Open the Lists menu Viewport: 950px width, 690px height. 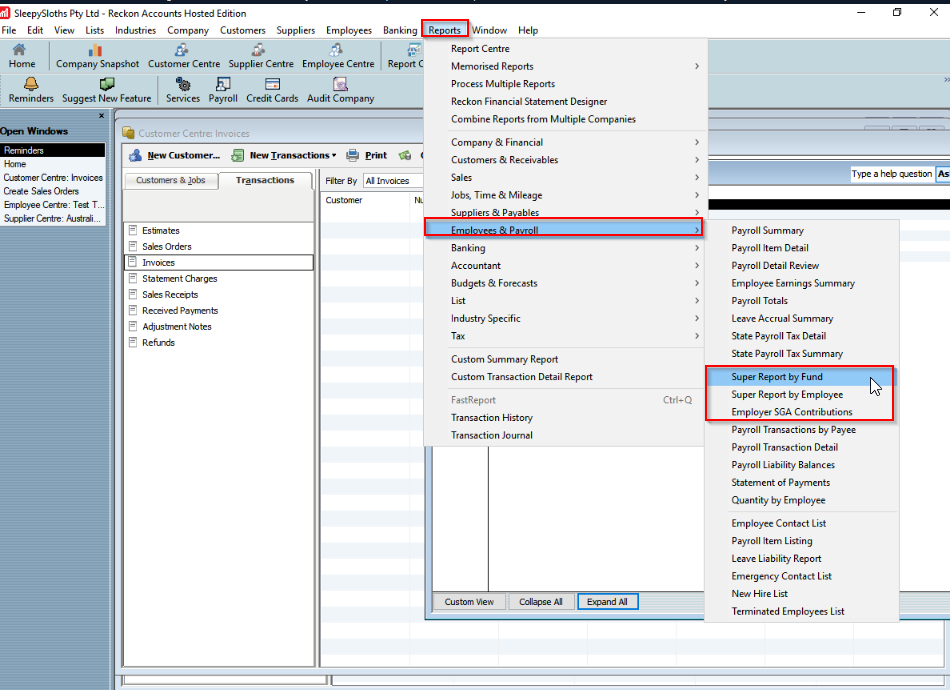95,30
